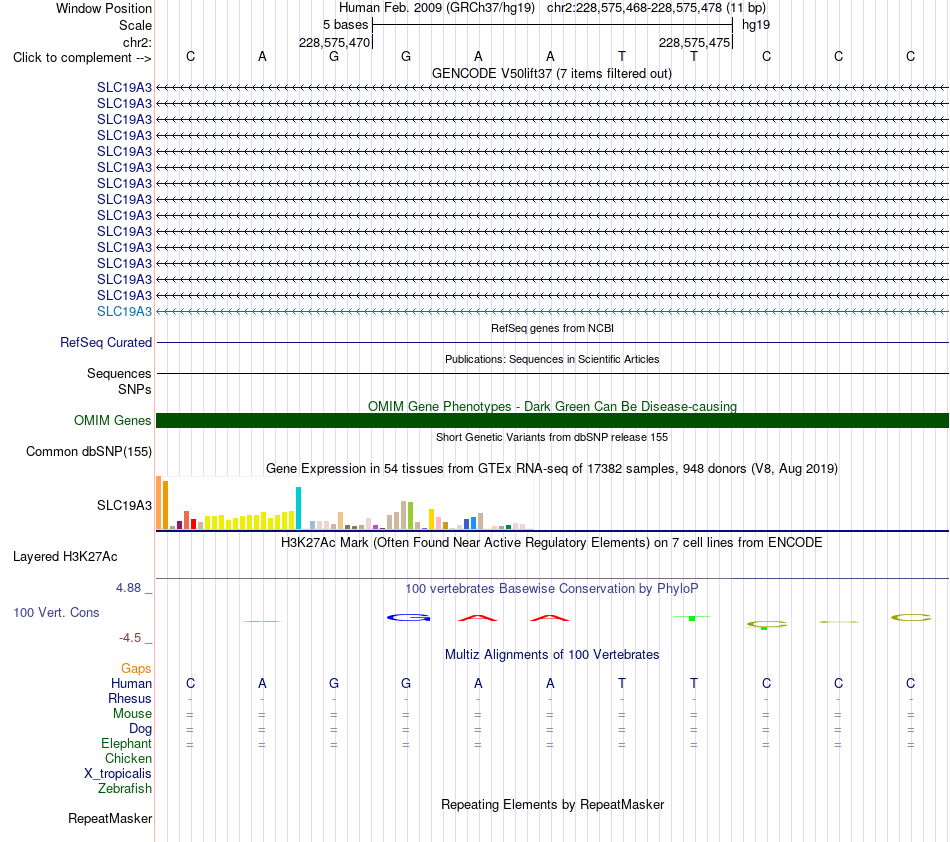Click the '5 bases' scale text

coord(345,25)
